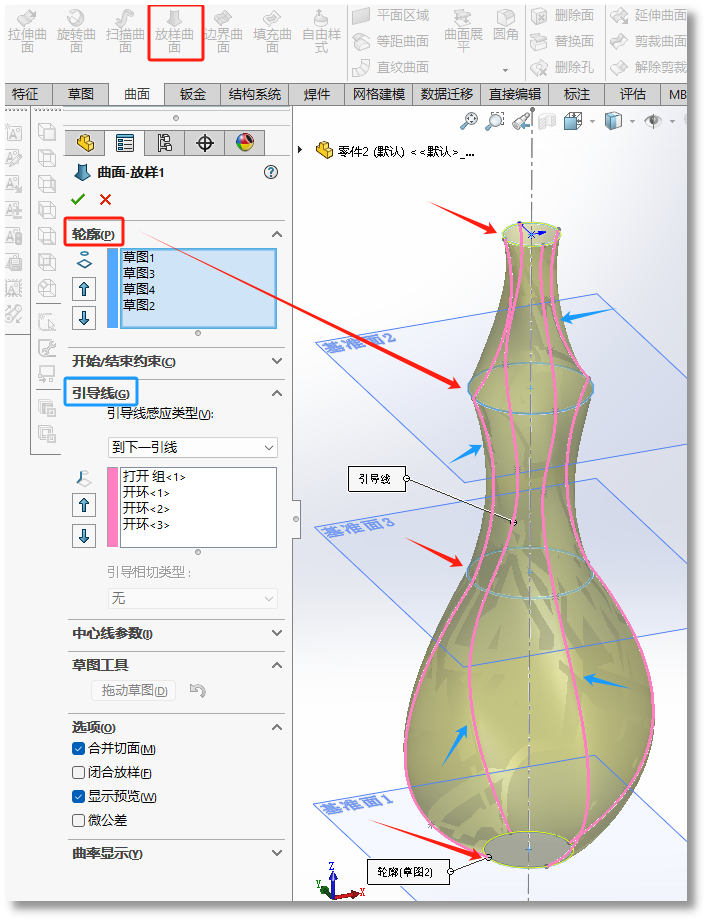Open the FeatureManager design tree tab
This screenshot has height=921, width=707.
85,143
